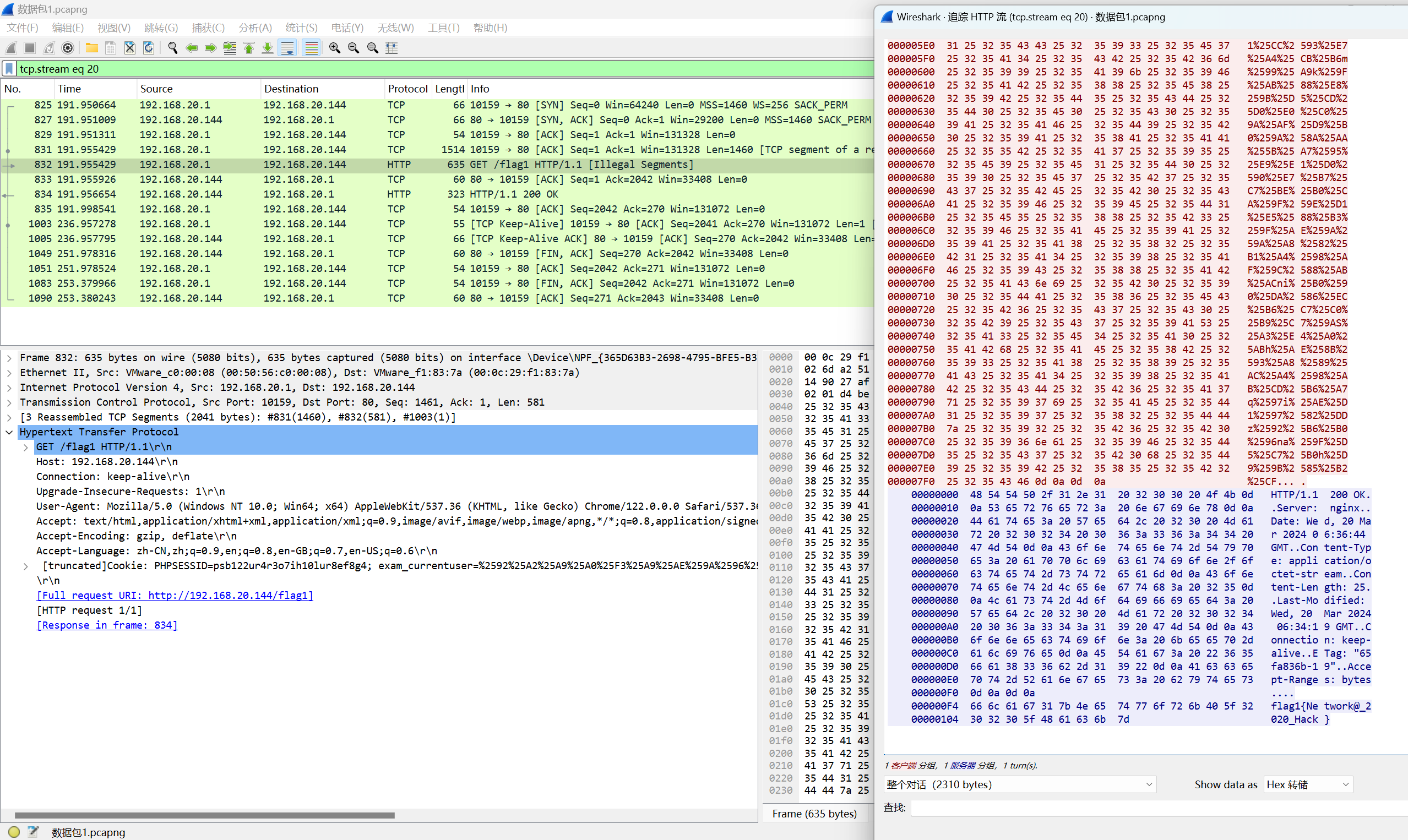1408x840 pixels.
Task: Click the Stop capture square icon
Action: pyautogui.click(x=30, y=48)
